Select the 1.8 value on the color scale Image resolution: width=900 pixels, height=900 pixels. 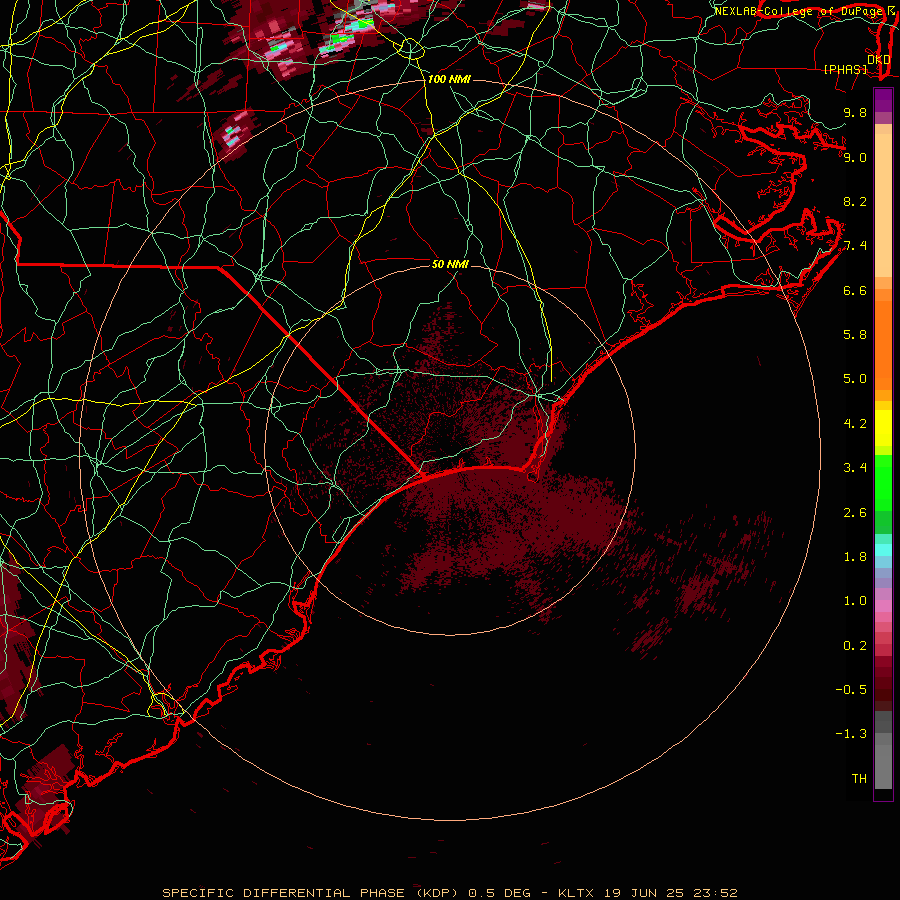click(x=855, y=557)
